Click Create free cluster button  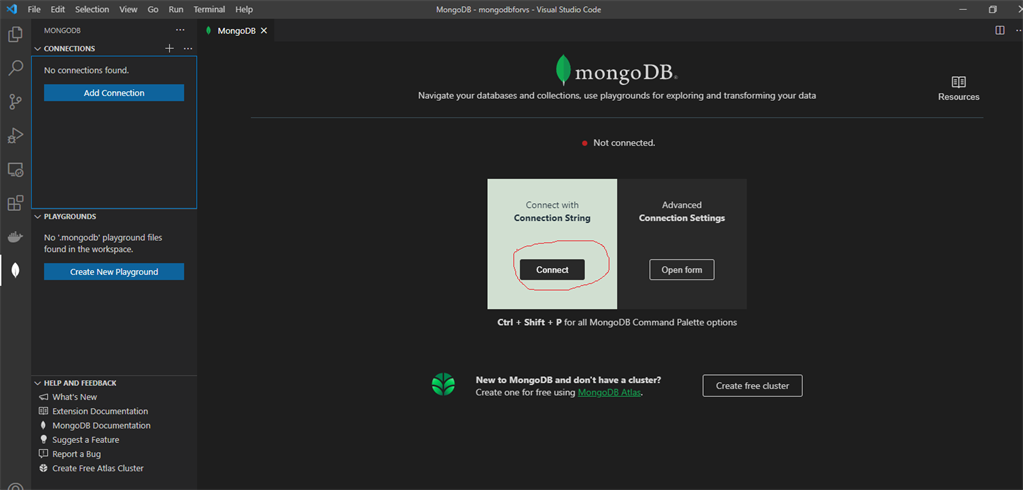(x=752, y=386)
